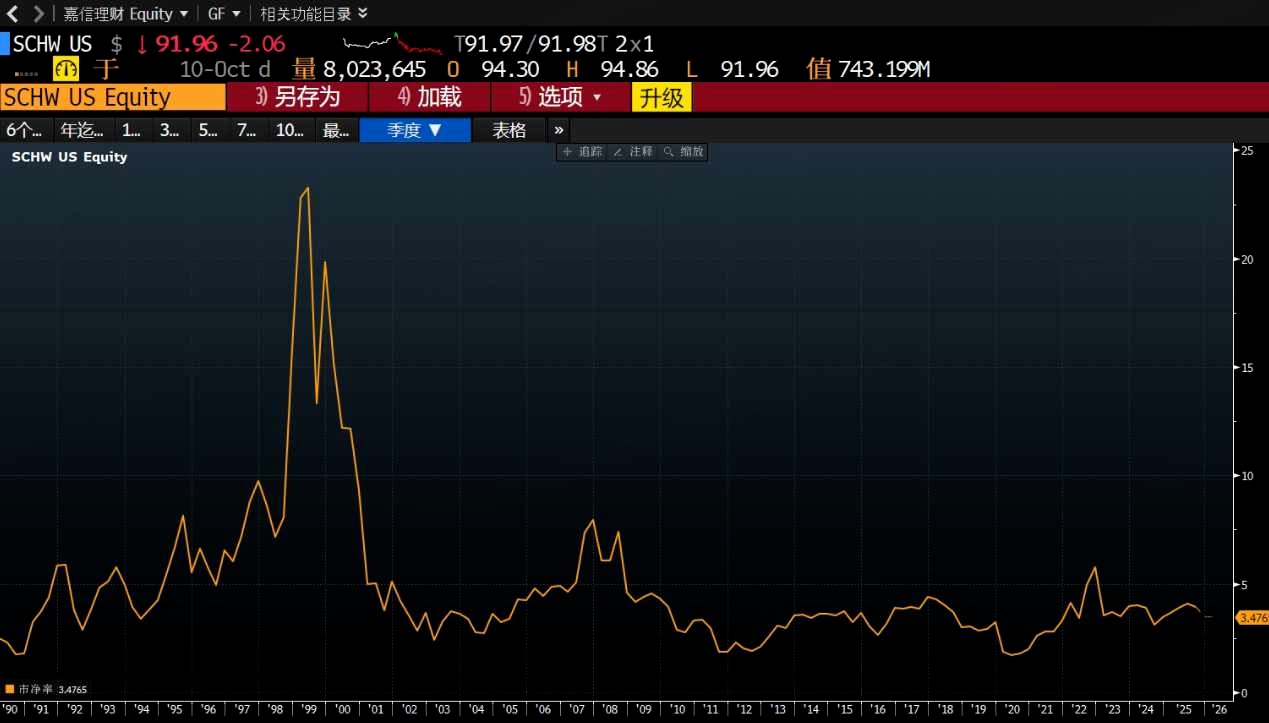Activate the 注释 annotation tool
Viewport: 1269px width, 723px height.
tap(633, 152)
